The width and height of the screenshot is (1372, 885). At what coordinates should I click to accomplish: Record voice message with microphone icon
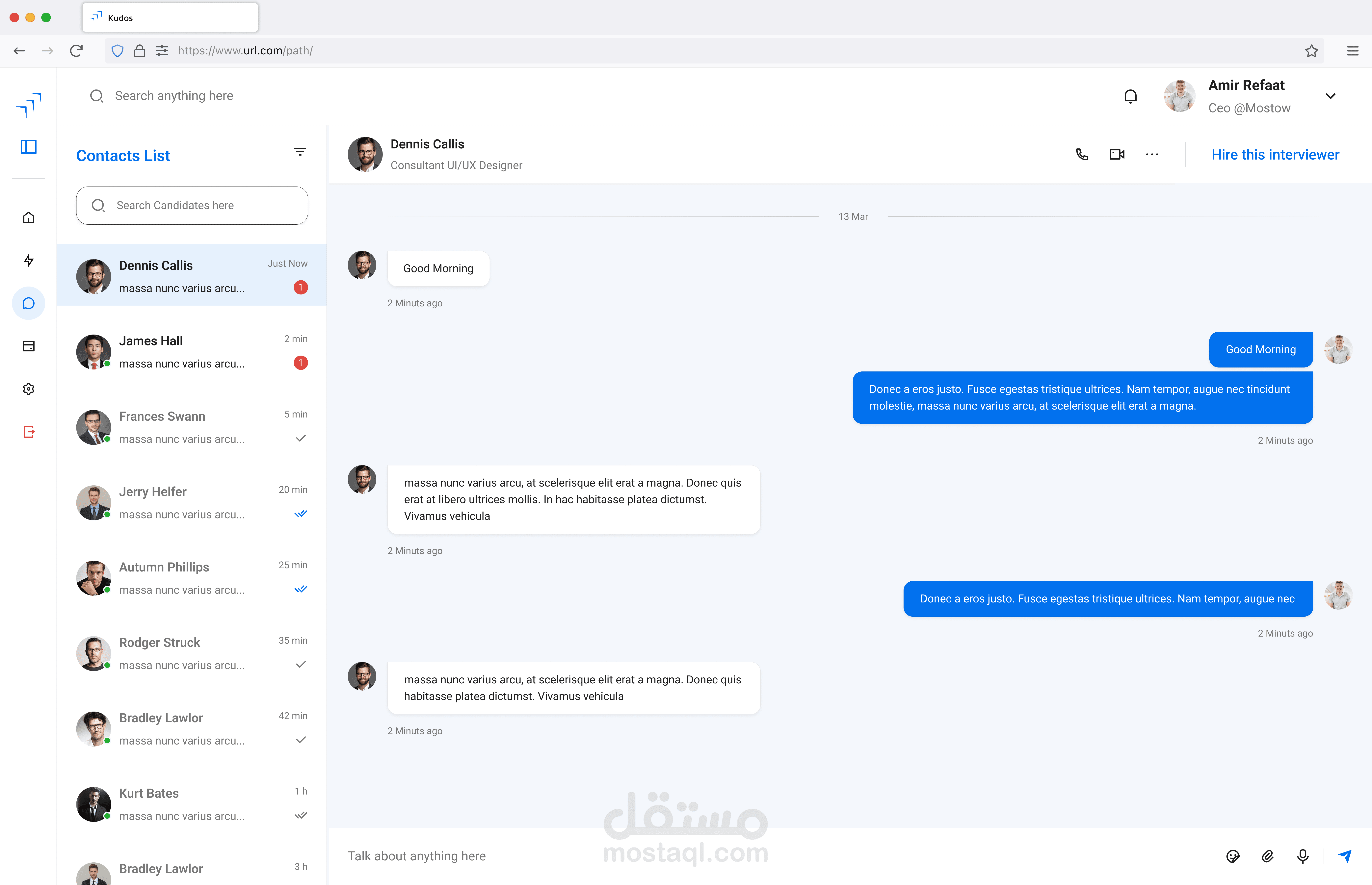click(1303, 856)
